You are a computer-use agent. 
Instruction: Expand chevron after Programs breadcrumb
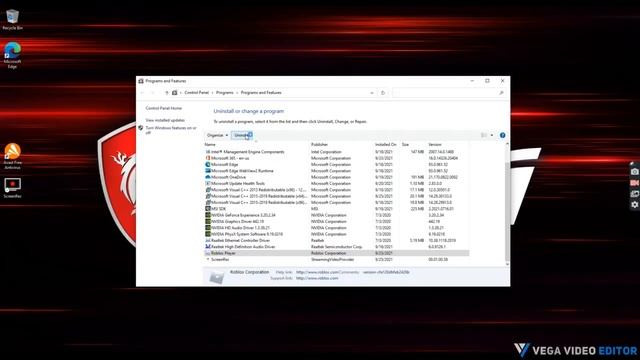pyautogui.click(x=237, y=93)
